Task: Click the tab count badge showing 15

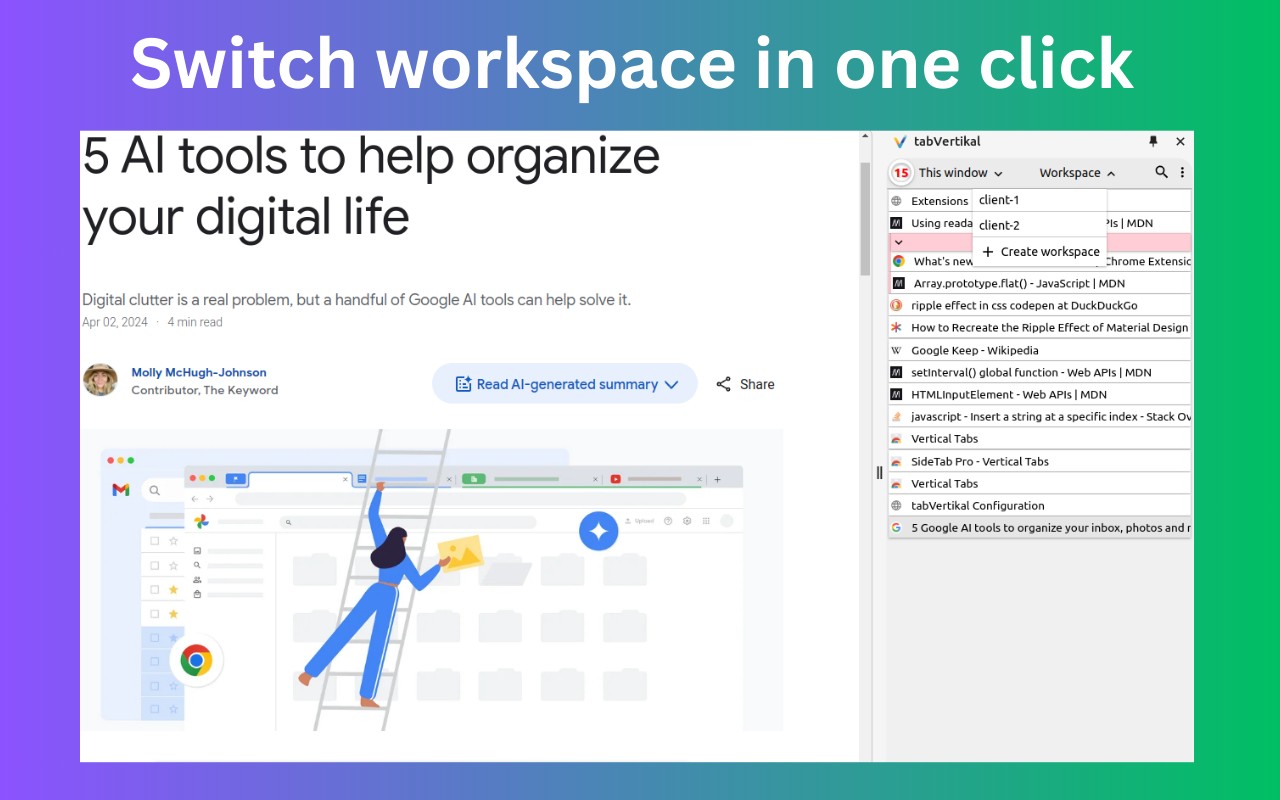Action: pyautogui.click(x=901, y=173)
